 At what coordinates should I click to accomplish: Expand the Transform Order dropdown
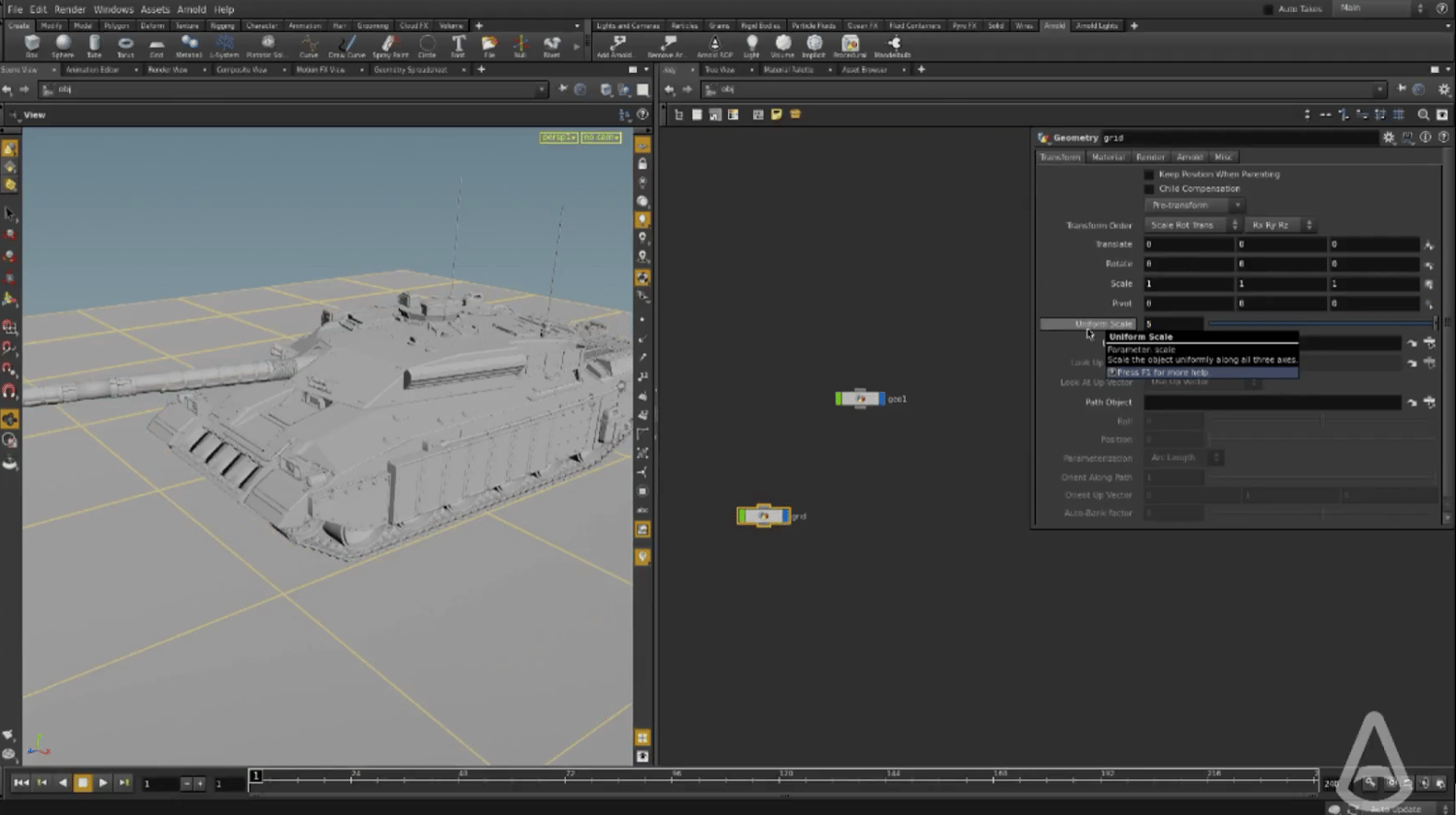1193,225
